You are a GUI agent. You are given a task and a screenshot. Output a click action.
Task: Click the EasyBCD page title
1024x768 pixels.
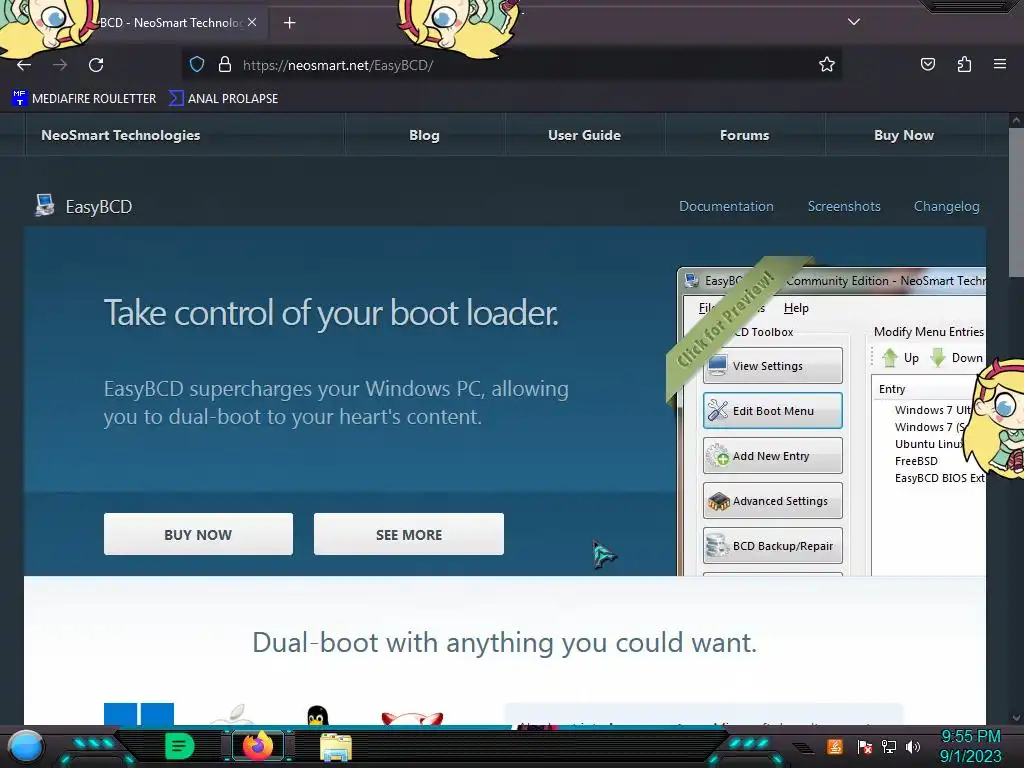coord(99,207)
